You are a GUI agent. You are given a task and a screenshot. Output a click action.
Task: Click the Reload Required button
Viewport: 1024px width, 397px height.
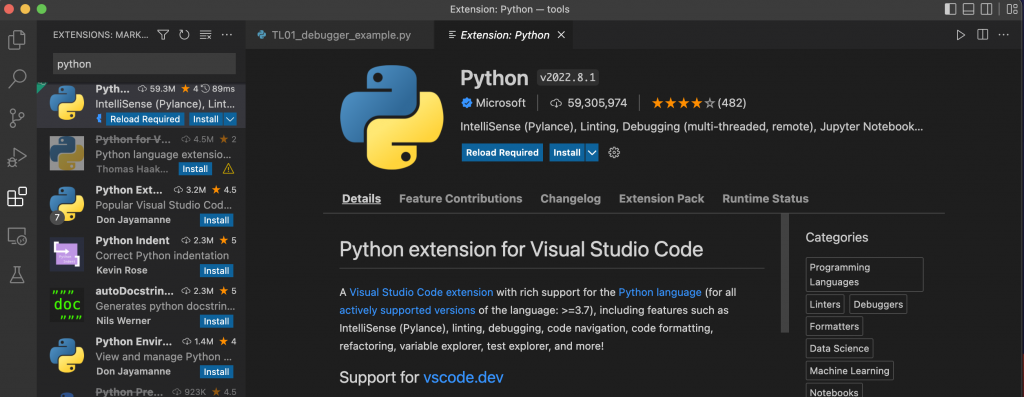[502, 153]
